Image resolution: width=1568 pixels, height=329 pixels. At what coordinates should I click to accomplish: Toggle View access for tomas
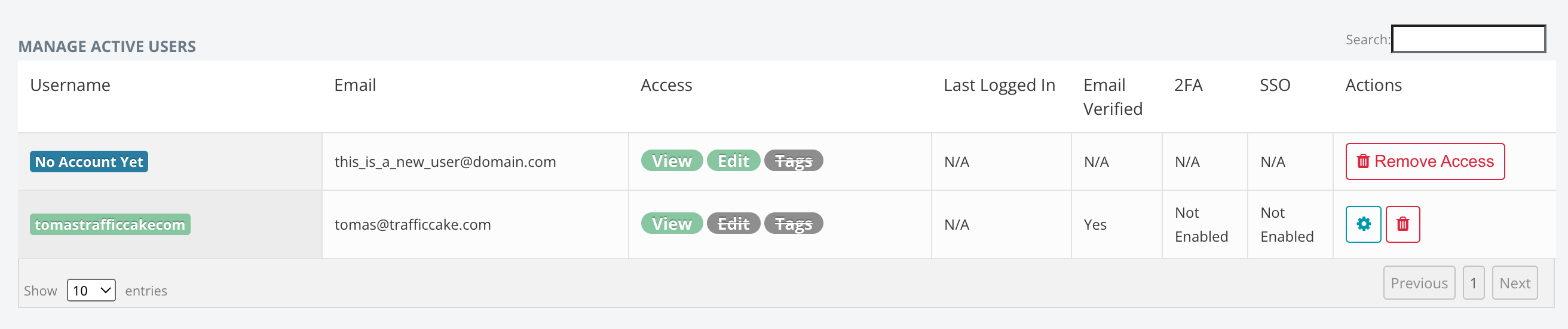[672, 224]
